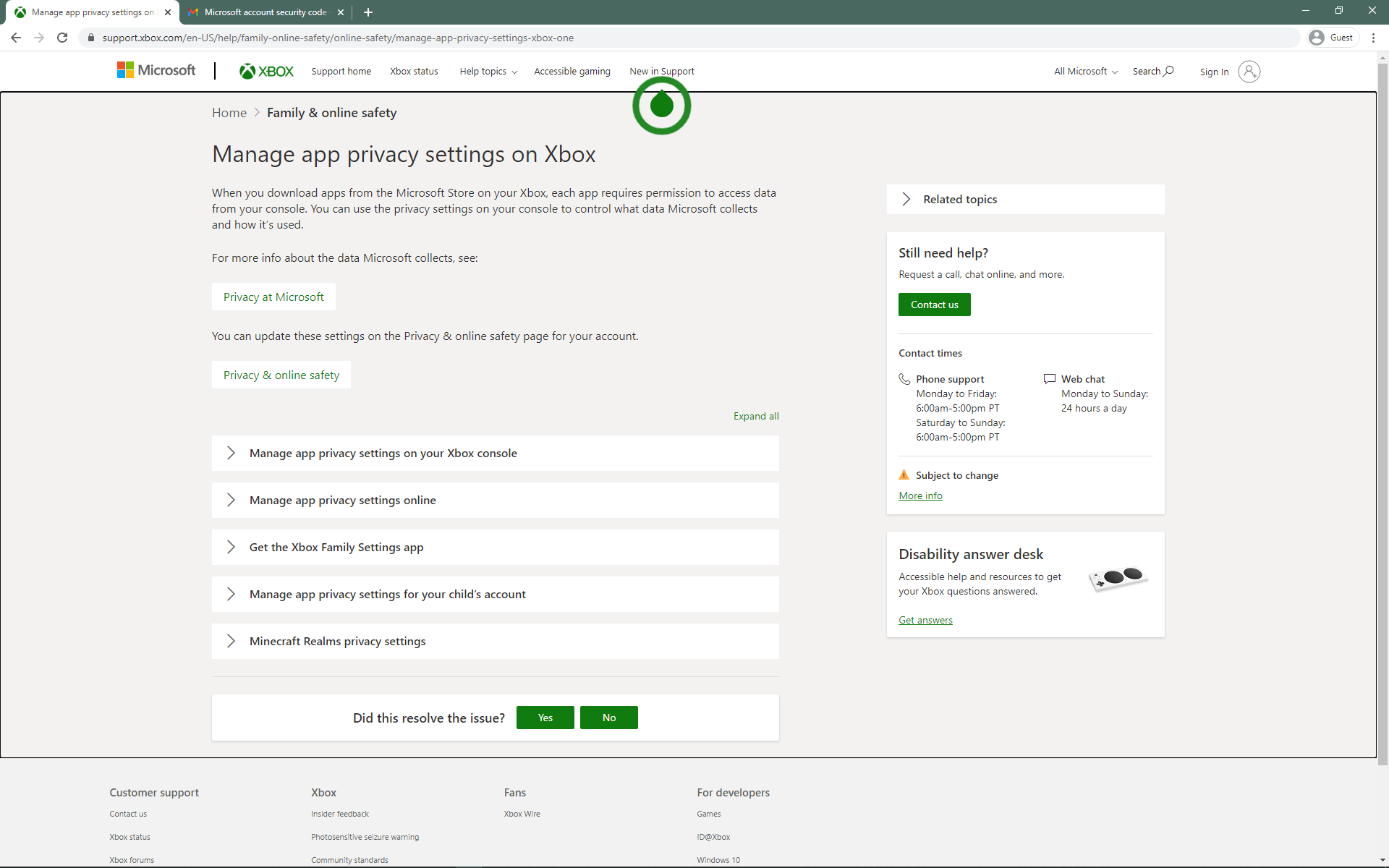This screenshot has height=868, width=1389.
Task: Click the Xbox logo icon
Action: 247,71
